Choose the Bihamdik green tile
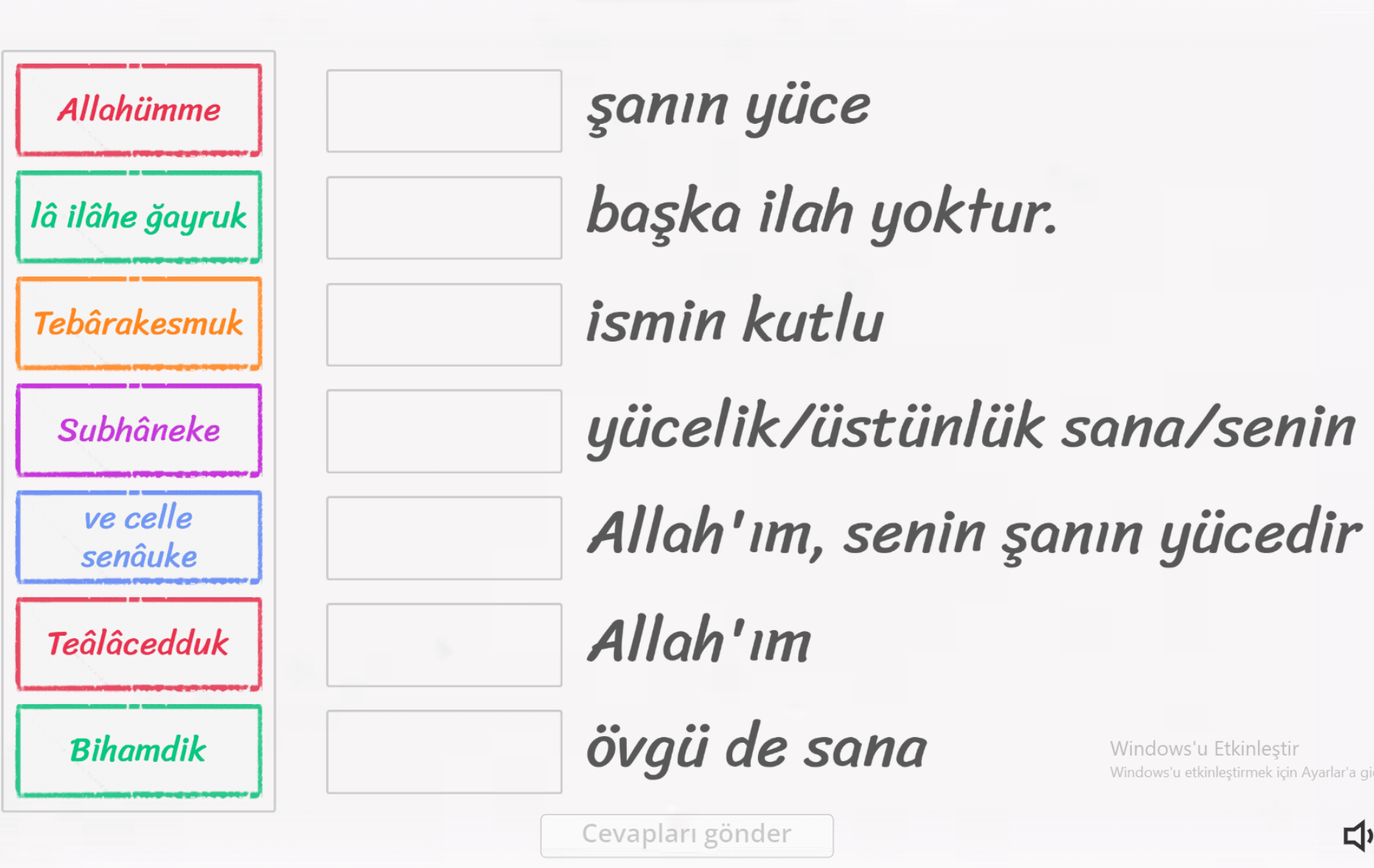 (138, 750)
